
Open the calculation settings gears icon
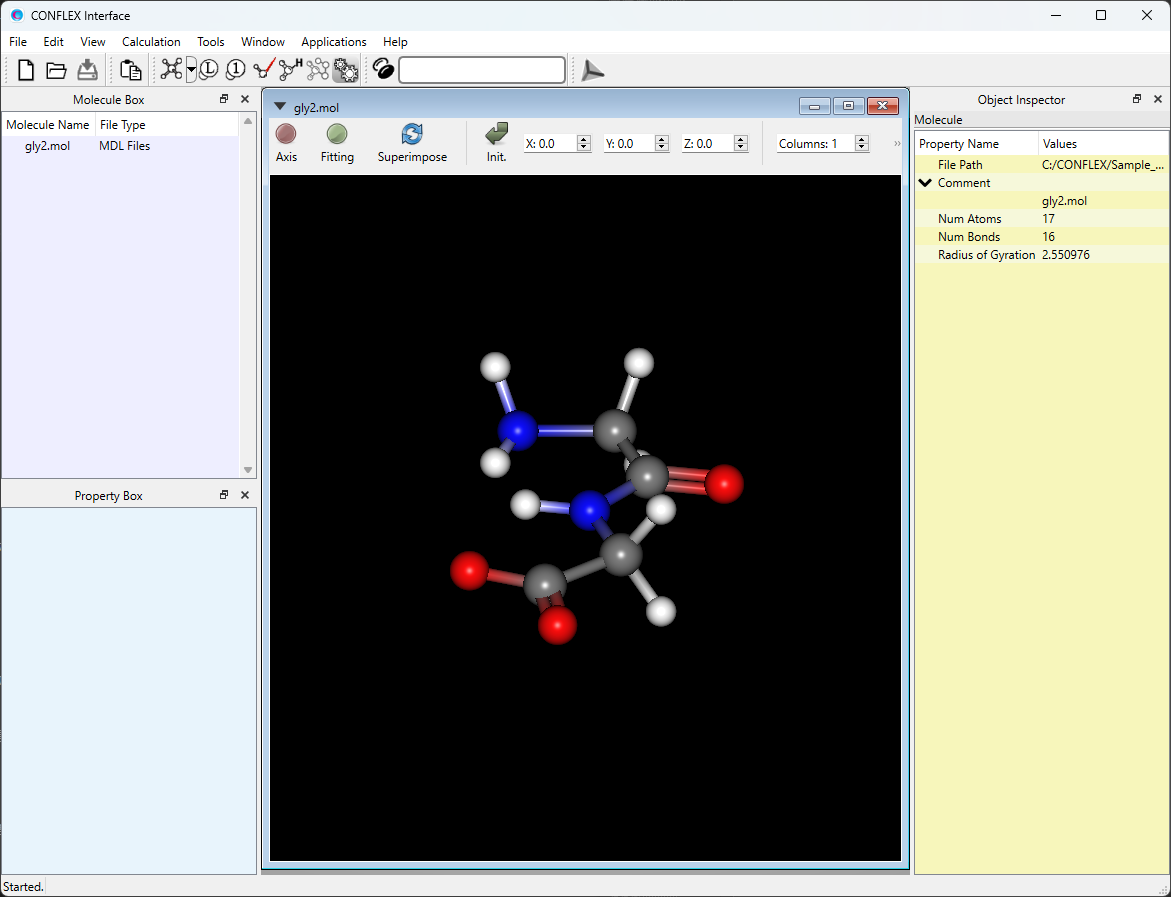(345, 70)
